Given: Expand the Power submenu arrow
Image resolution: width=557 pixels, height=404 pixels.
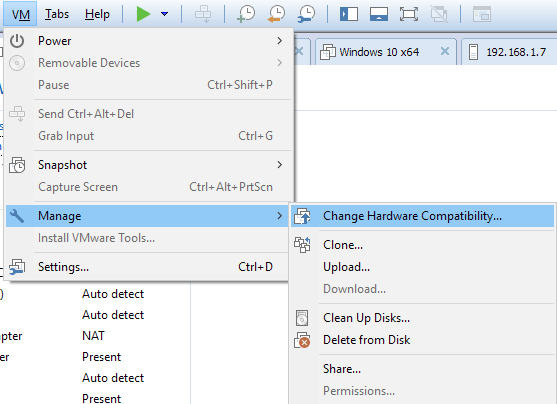Looking at the screenshot, I should pyautogui.click(x=280, y=41).
